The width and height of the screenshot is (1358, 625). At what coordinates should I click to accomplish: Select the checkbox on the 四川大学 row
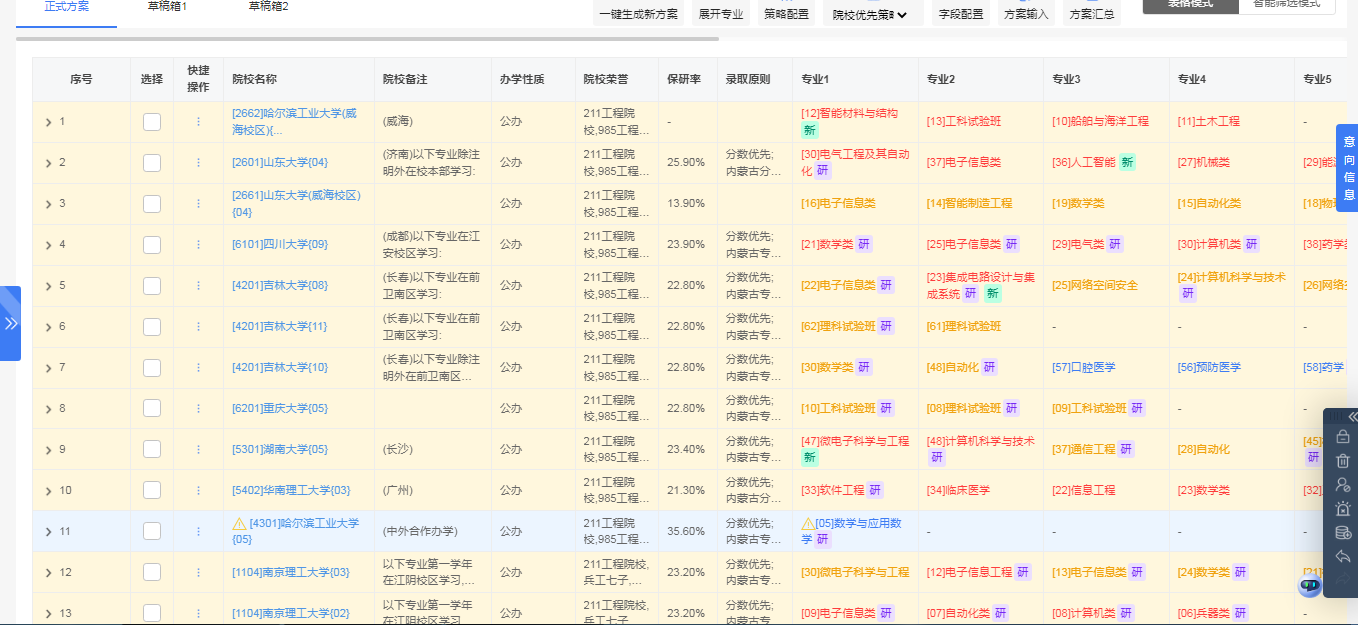pyautogui.click(x=151, y=243)
